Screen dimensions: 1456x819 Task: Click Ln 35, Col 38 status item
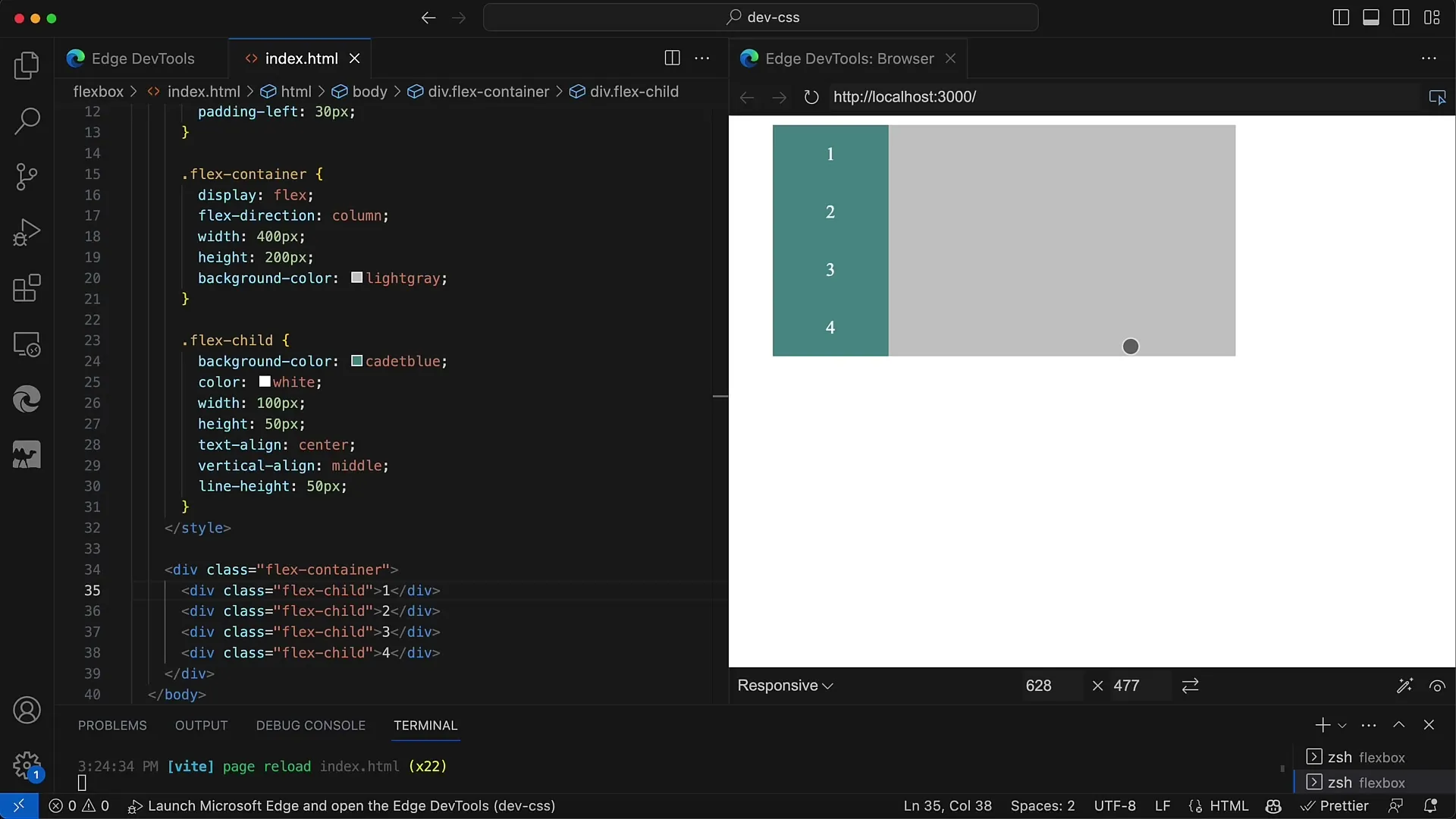coord(947,806)
